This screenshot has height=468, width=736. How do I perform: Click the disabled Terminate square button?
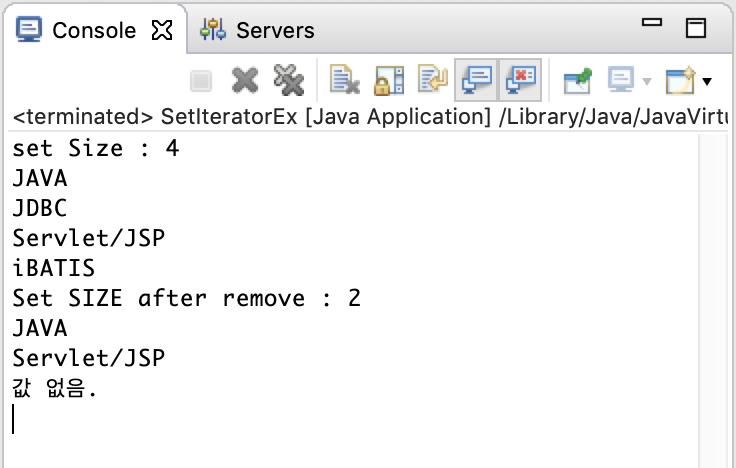(x=201, y=81)
